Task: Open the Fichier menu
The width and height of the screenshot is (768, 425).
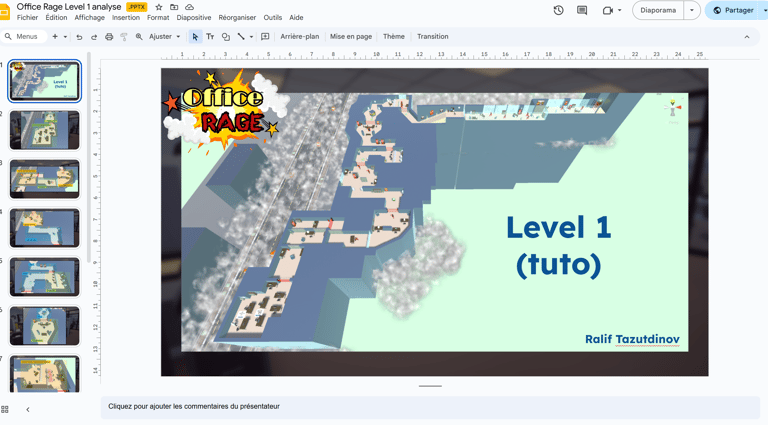Action: point(27,18)
